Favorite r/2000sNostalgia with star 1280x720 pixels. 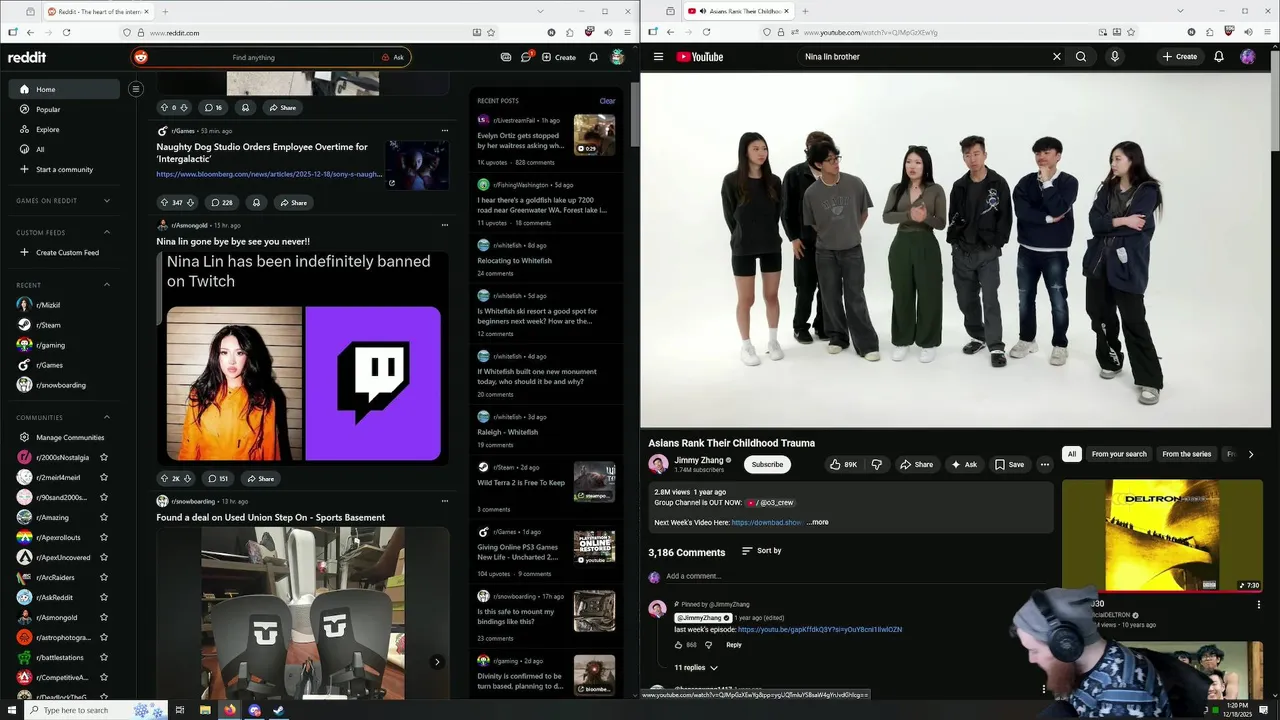pyautogui.click(x=103, y=457)
